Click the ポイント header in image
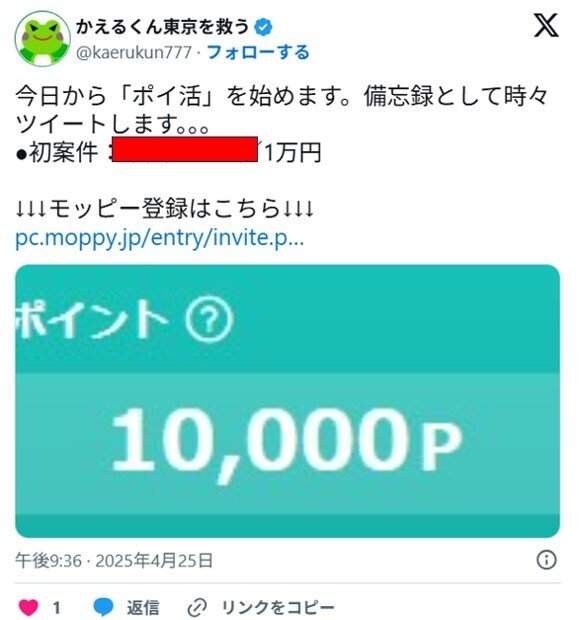Screen dimensions: 579x620 click(x=92, y=319)
